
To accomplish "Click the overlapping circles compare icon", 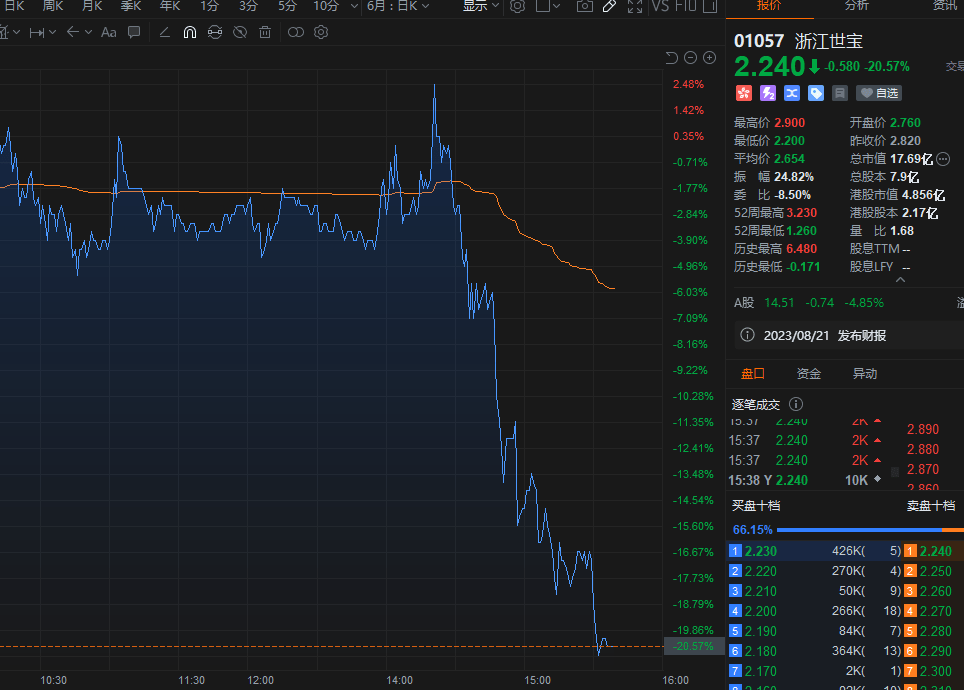I will click(296, 32).
